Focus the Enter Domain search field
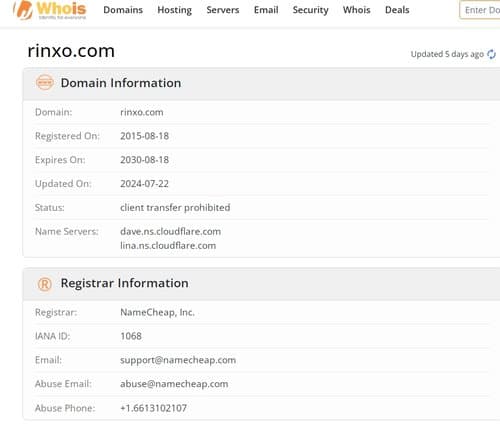 click(480, 10)
